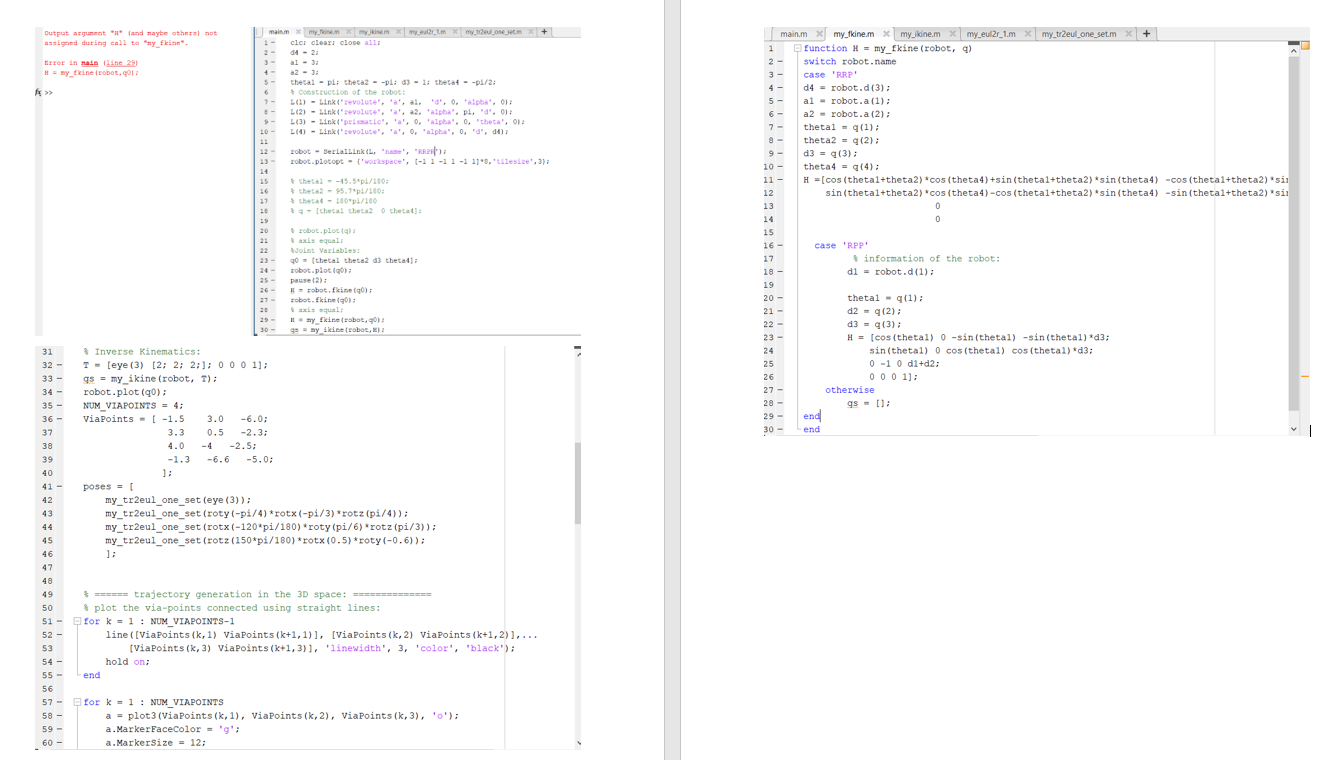Open a new file with the + tab button

[543, 31]
